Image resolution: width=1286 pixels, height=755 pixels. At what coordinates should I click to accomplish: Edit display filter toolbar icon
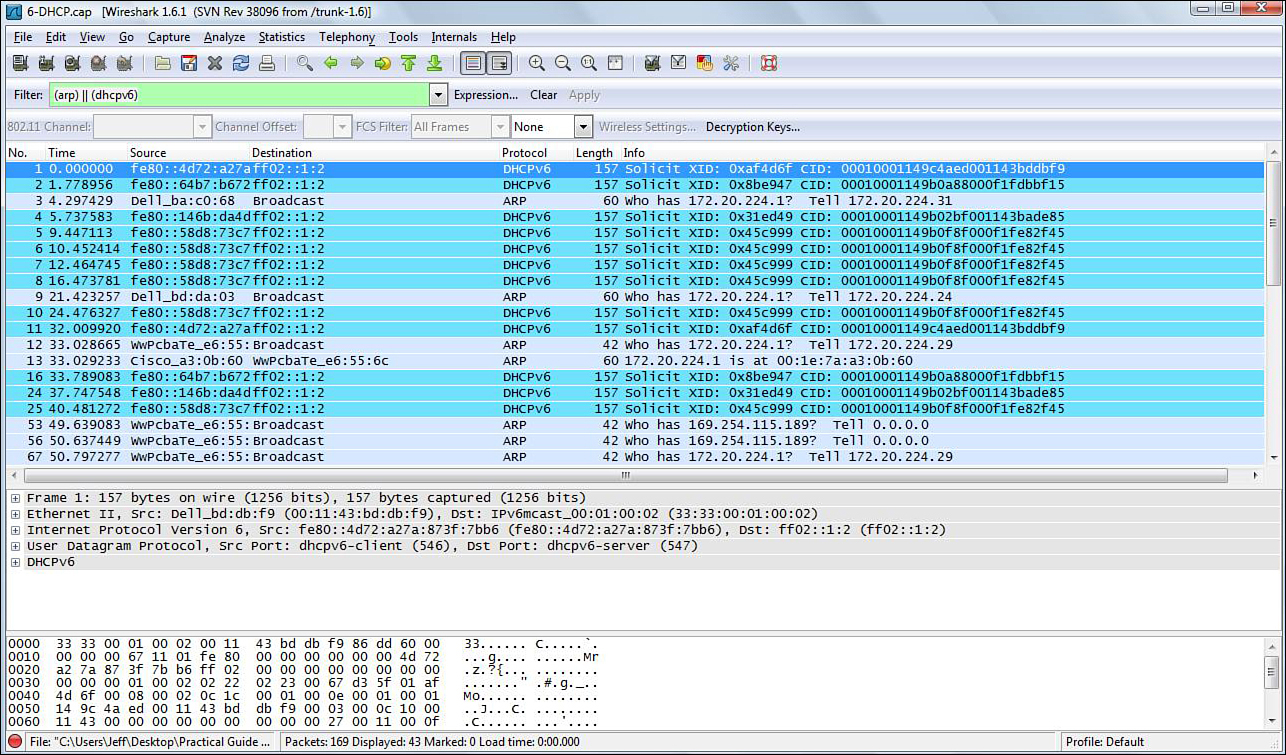pos(679,63)
